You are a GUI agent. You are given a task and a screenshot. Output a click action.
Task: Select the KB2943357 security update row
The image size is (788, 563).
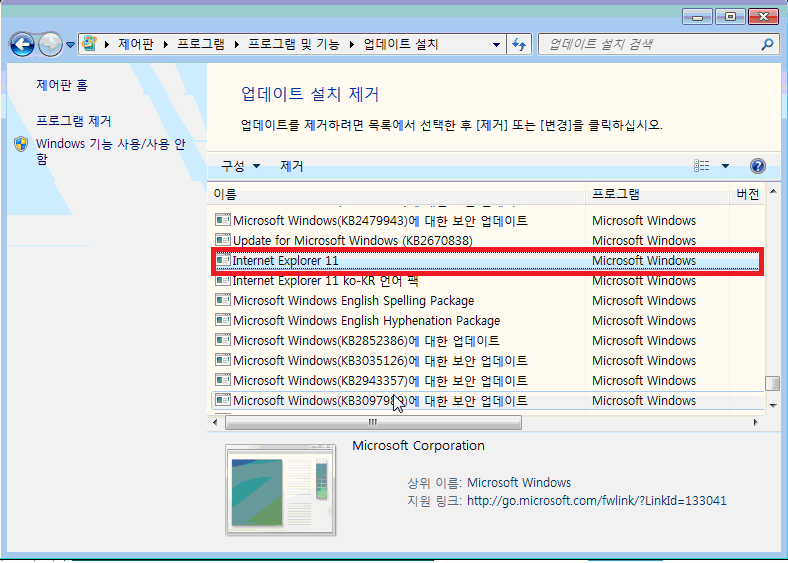tap(486, 381)
